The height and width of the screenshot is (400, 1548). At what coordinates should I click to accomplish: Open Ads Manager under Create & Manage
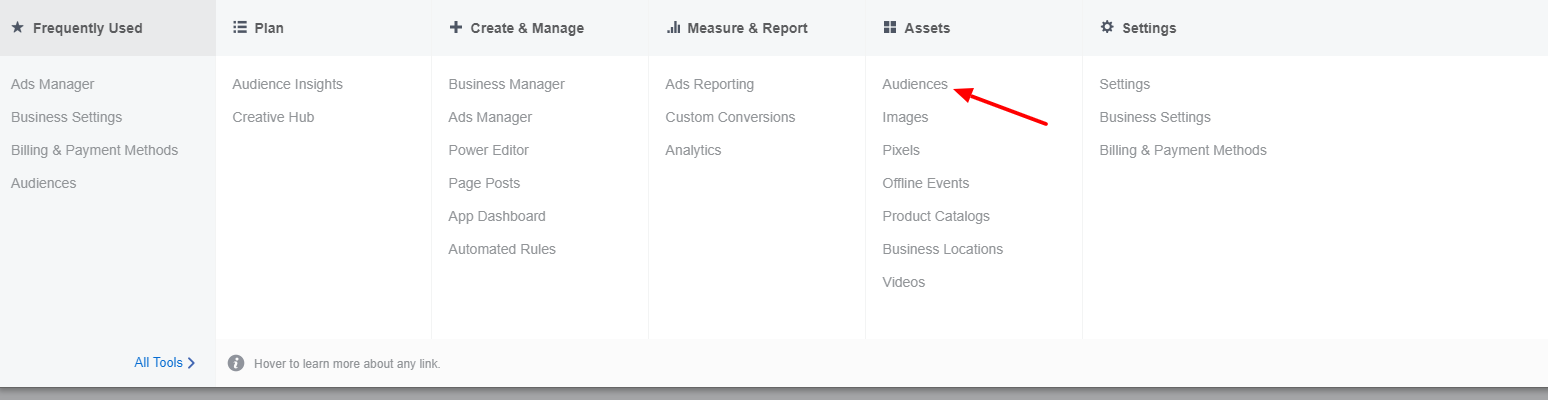click(x=491, y=118)
